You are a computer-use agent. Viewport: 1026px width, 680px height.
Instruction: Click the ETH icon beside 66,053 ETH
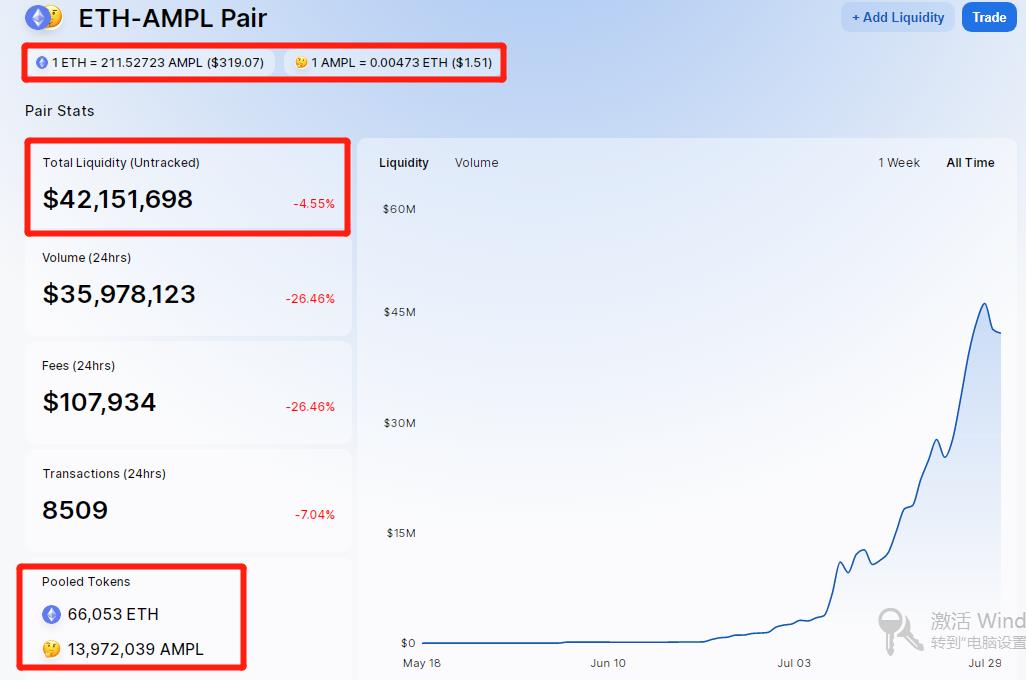coord(52,615)
